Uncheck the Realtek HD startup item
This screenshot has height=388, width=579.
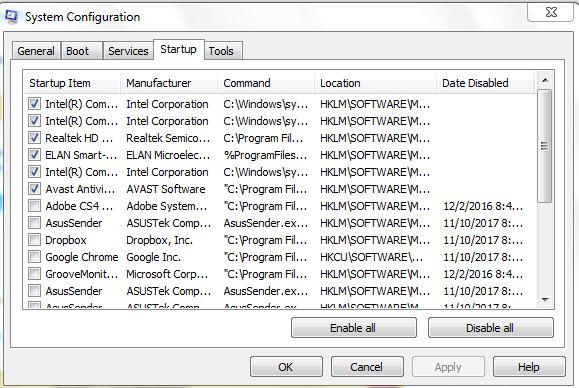[x=34, y=138]
